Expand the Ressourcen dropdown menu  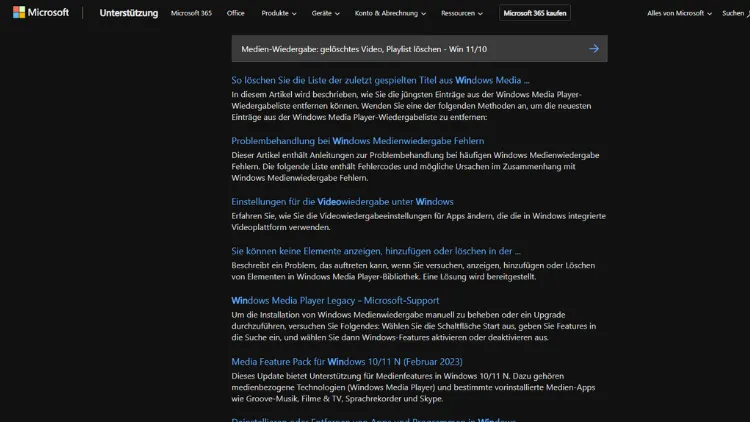(462, 13)
